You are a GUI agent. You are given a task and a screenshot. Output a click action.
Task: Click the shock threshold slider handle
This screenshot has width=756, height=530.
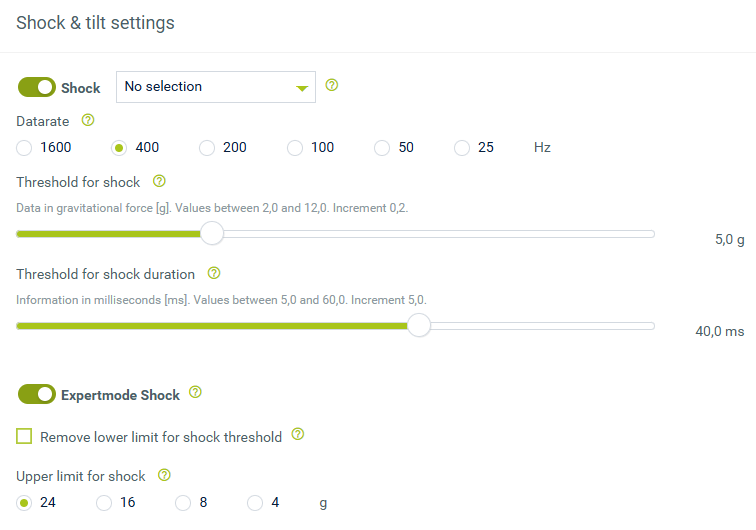pos(212,233)
